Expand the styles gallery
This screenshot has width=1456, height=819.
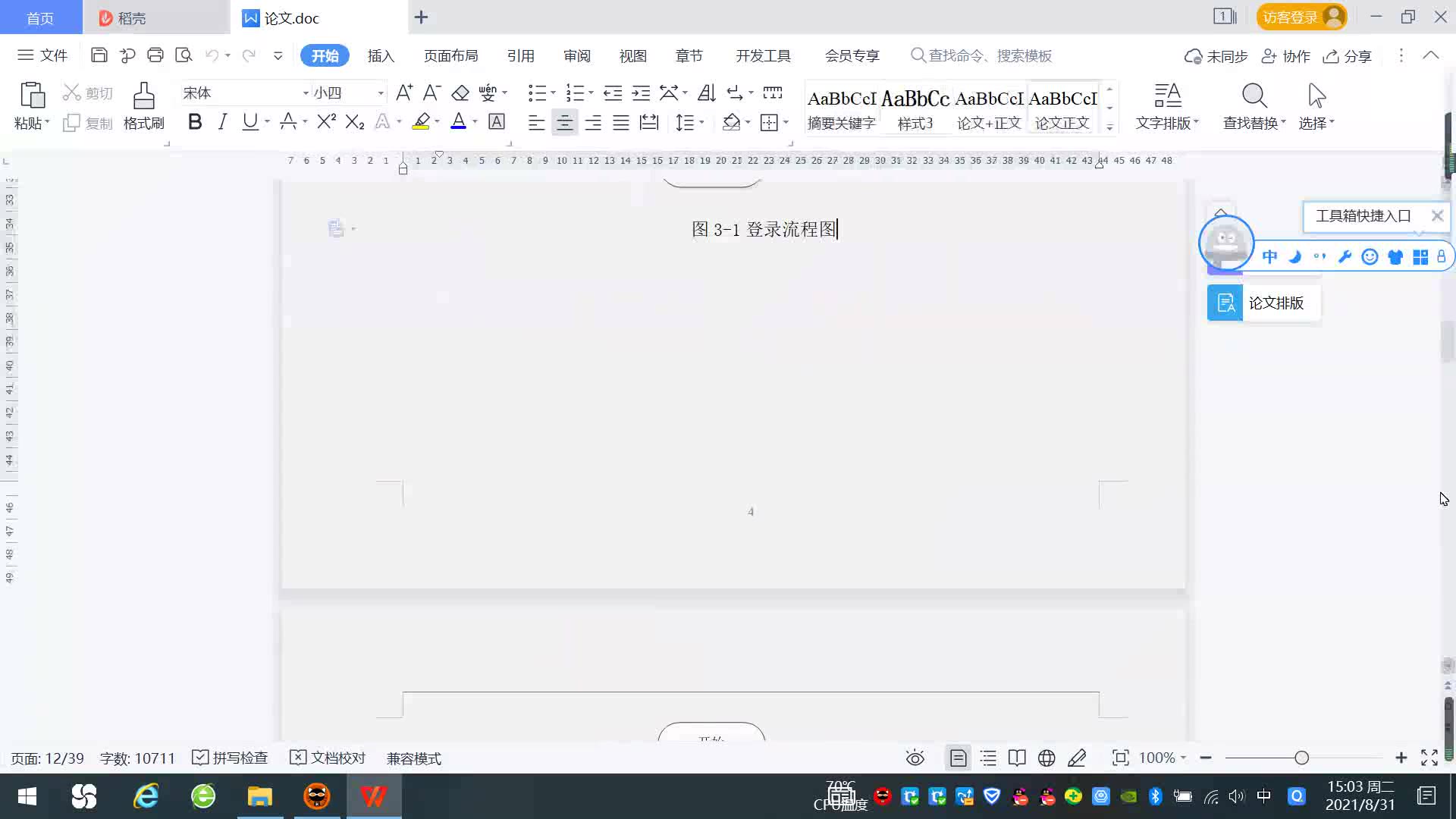[1109, 127]
